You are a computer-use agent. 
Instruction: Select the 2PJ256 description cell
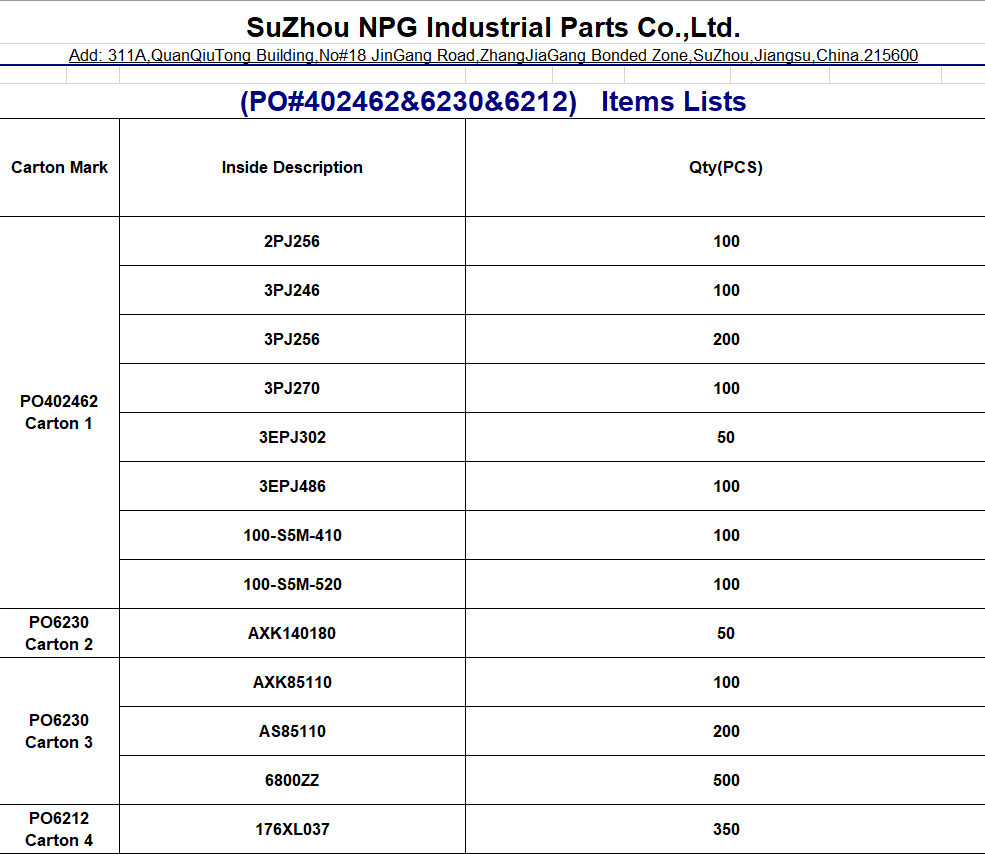pos(292,241)
